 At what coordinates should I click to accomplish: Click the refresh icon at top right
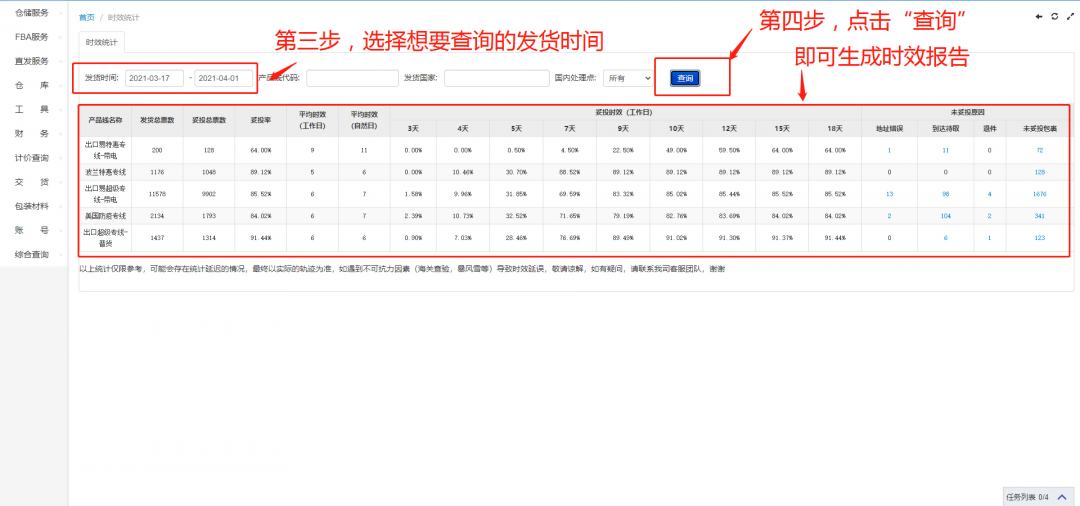pyautogui.click(x=1055, y=17)
